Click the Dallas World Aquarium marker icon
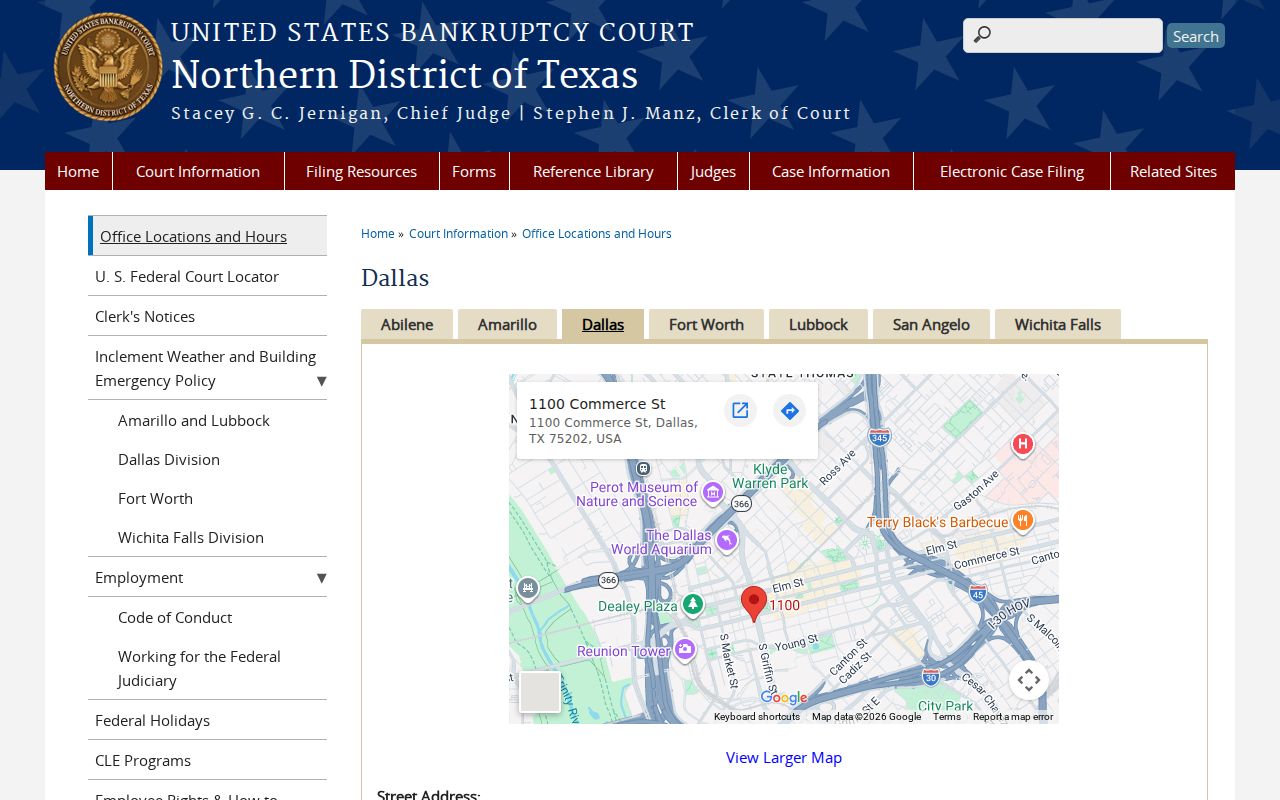The height and width of the screenshot is (800, 1280). pyautogui.click(x=727, y=541)
